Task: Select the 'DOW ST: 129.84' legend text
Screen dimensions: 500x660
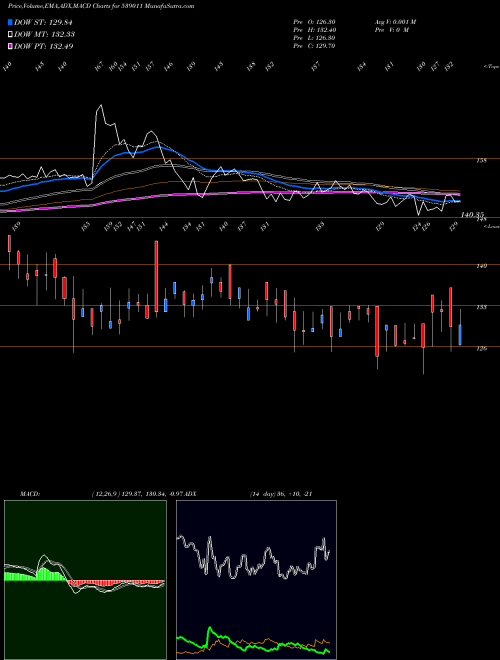Action: click(43, 22)
